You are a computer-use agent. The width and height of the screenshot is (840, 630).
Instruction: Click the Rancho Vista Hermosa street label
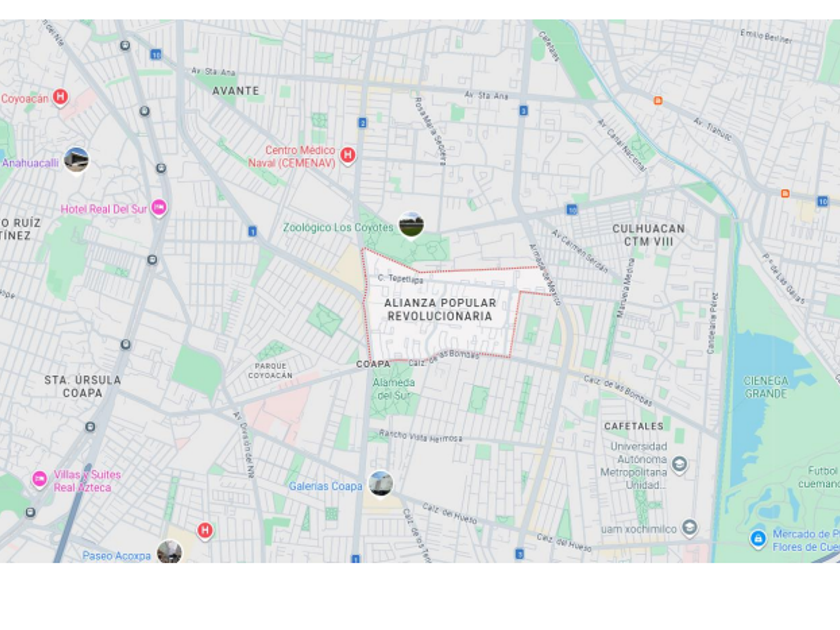(421, 436)
